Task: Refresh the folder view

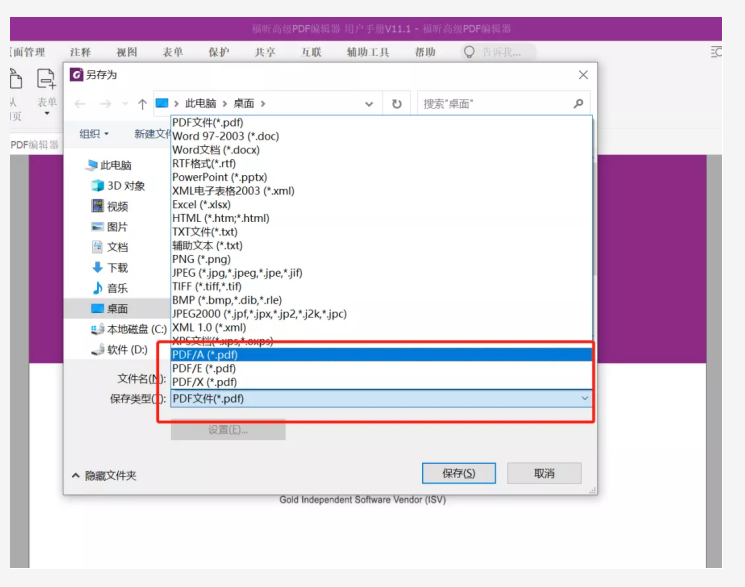Action: [x=397, y=104]
